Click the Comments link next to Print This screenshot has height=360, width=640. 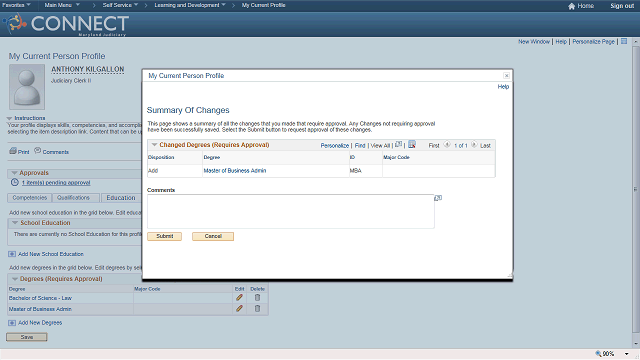(x=56, y=152)
